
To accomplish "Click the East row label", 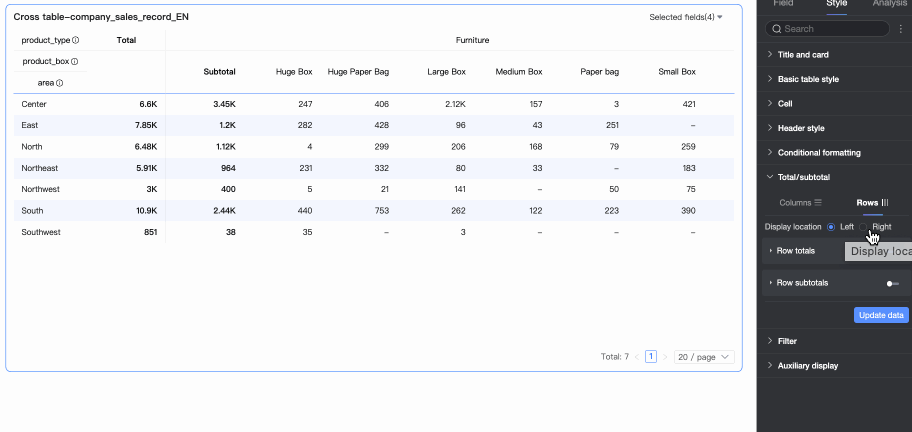I will [x=29, y=125].
